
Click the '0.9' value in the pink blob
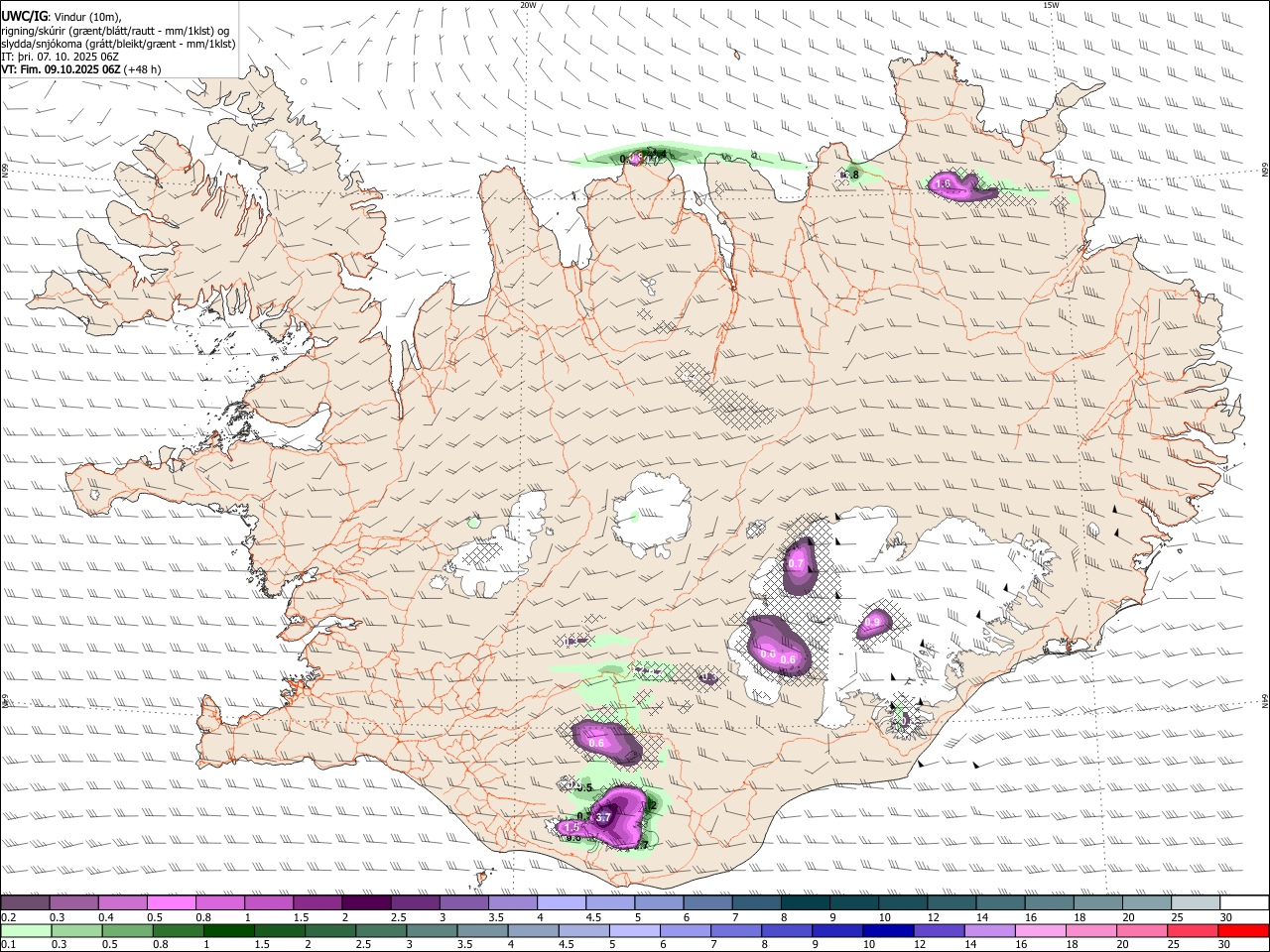coord(873,623)
